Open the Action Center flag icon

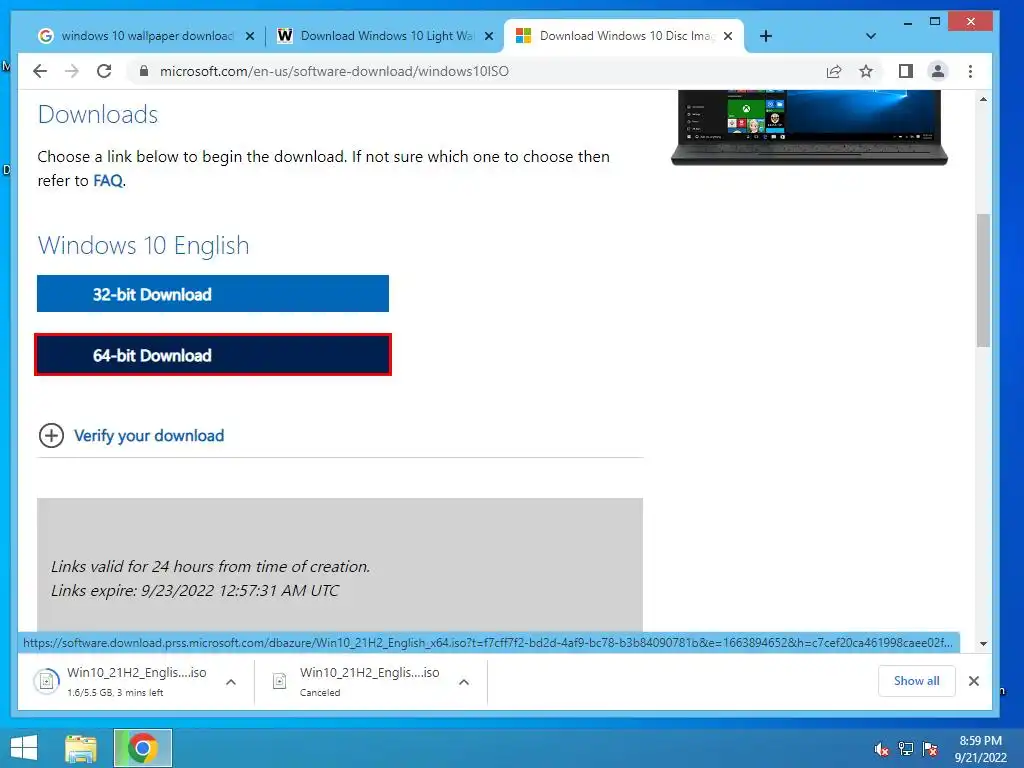tap(930, 749)
